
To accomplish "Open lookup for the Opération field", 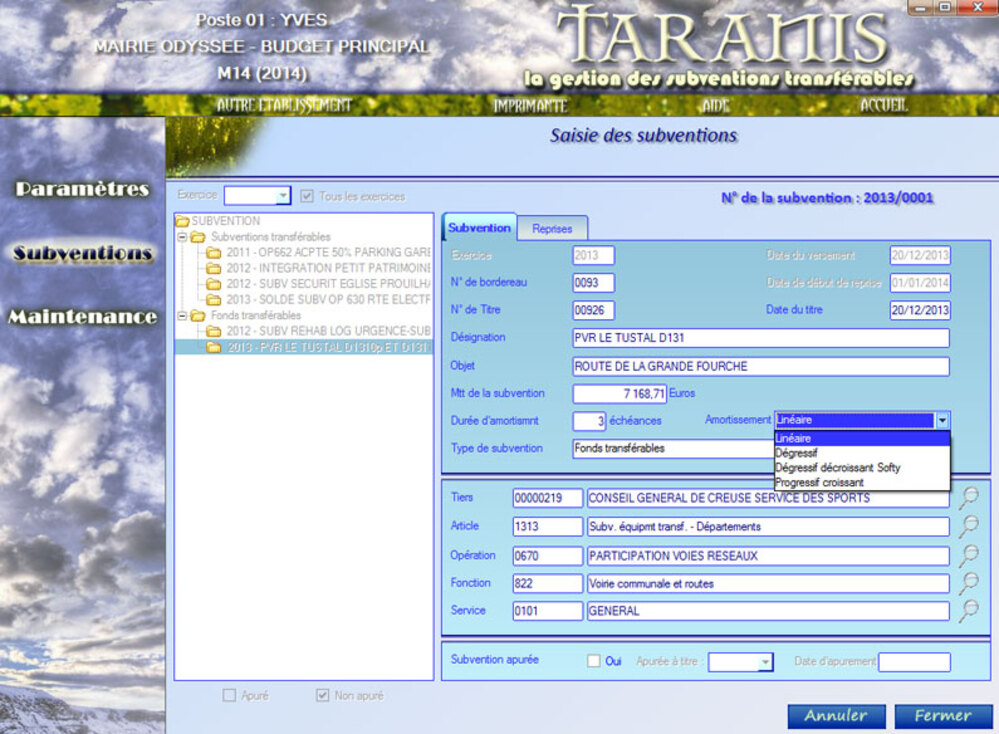I will coord(968,555).
